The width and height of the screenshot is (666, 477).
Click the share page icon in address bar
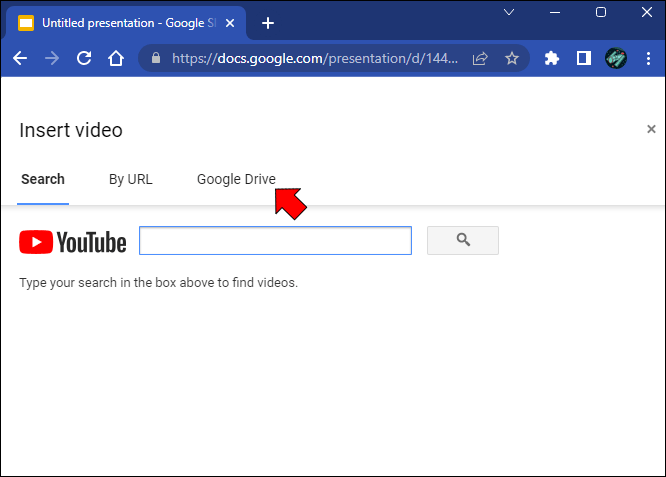pyautogui.click(x=480, y=58)
